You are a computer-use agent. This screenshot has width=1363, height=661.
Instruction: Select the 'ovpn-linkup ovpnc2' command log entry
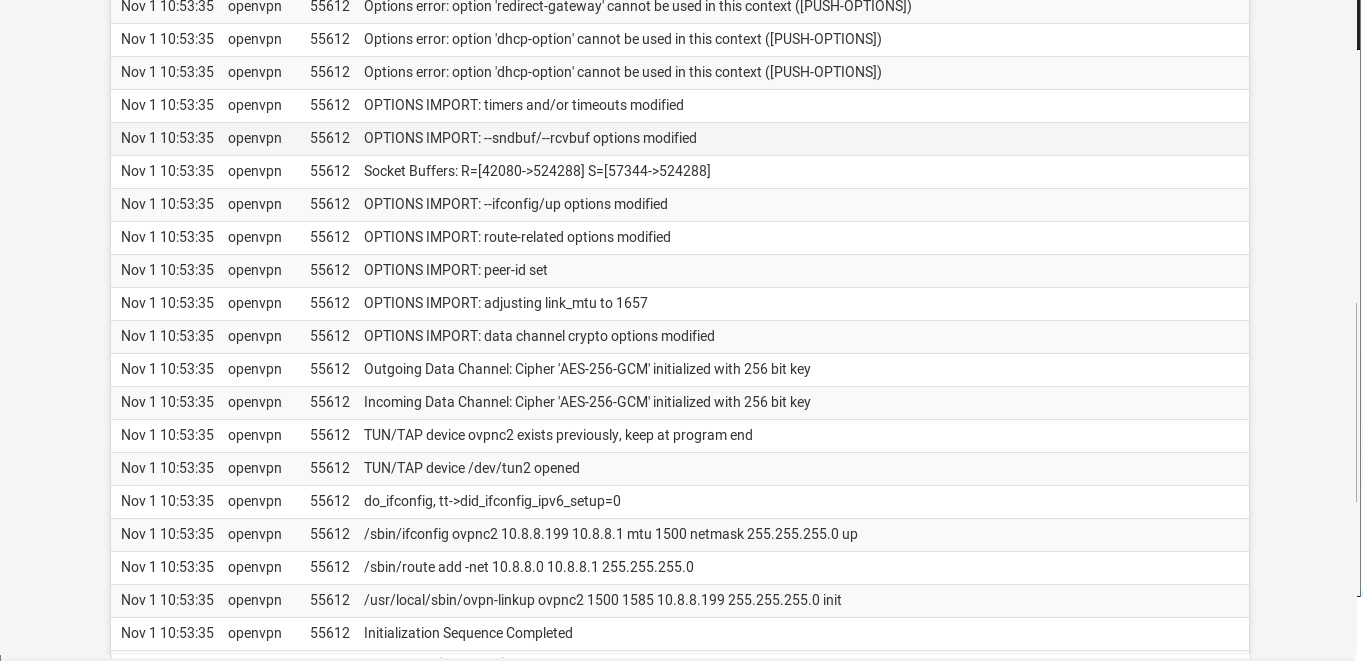click(602, 600)
